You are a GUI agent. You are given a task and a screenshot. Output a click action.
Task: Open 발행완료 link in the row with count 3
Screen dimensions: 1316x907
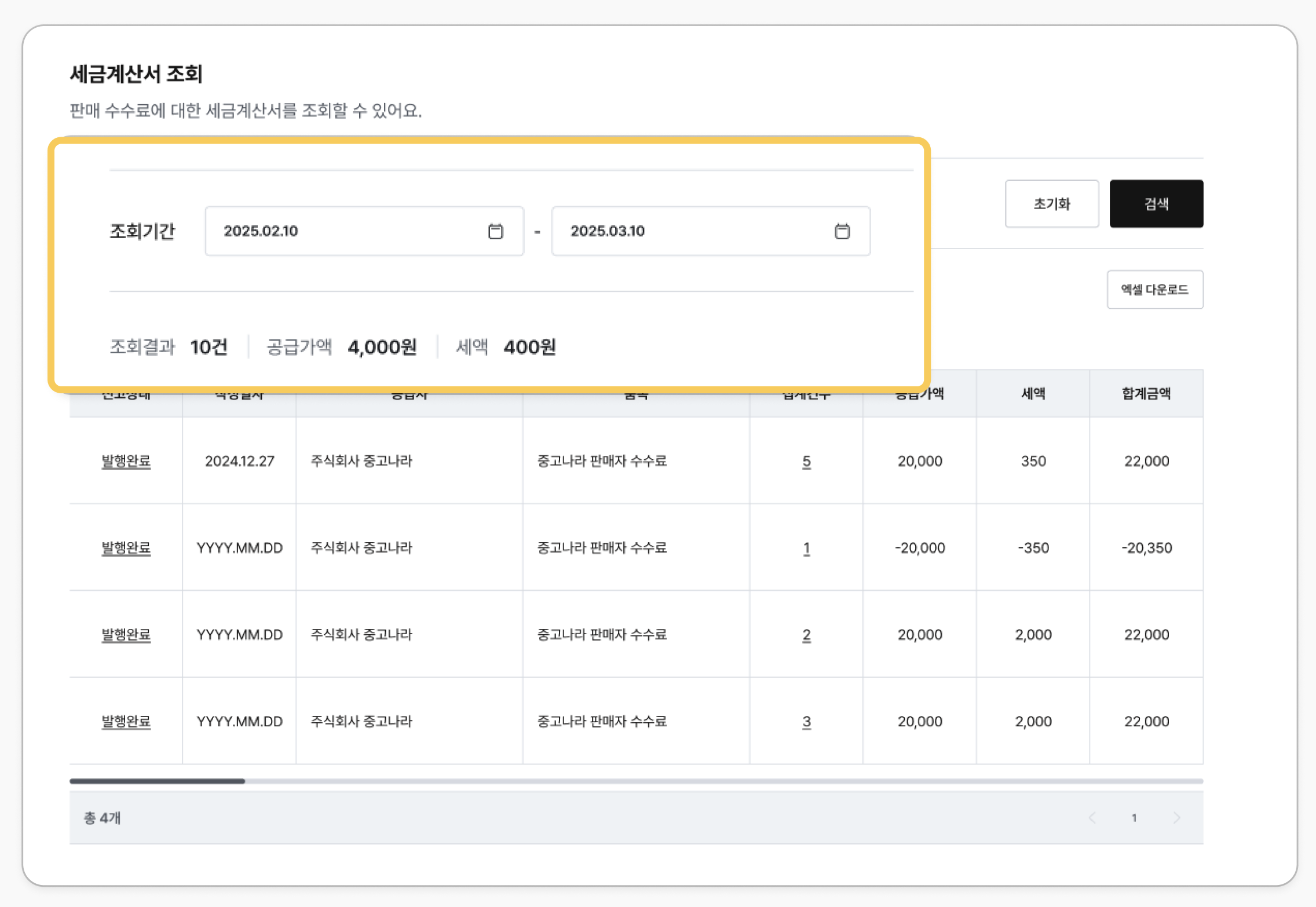126,722
